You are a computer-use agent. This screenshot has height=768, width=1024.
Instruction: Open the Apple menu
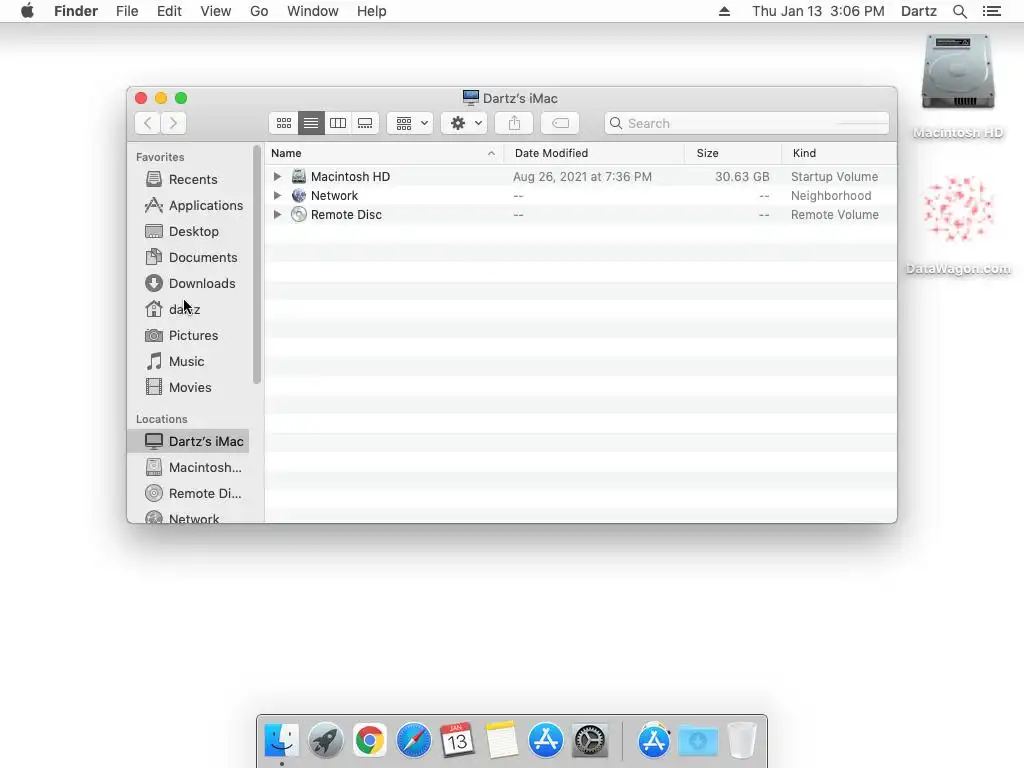(x=27, y=11)
